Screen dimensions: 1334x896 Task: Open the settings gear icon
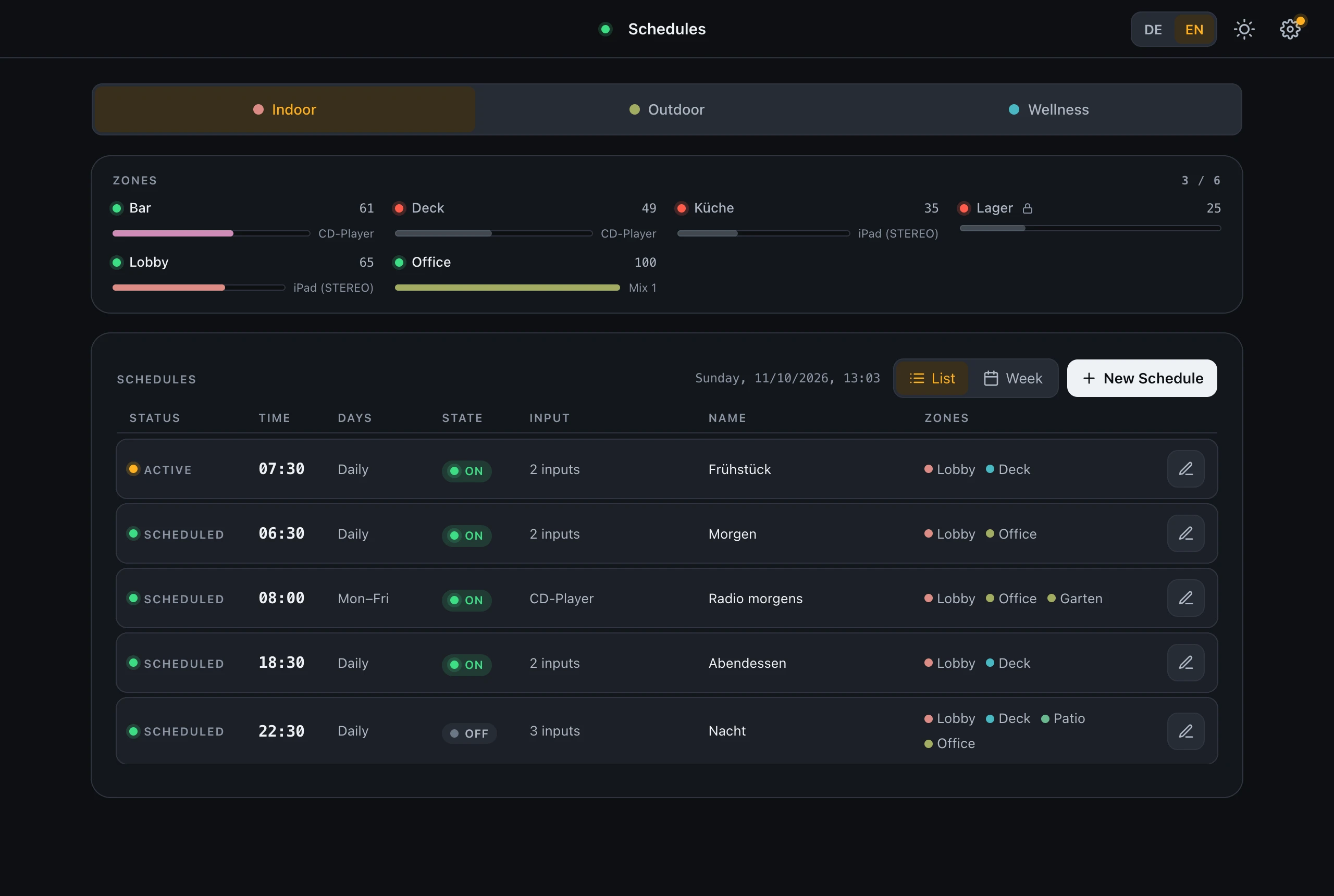pyautogui.click(x=1289, y=29)
